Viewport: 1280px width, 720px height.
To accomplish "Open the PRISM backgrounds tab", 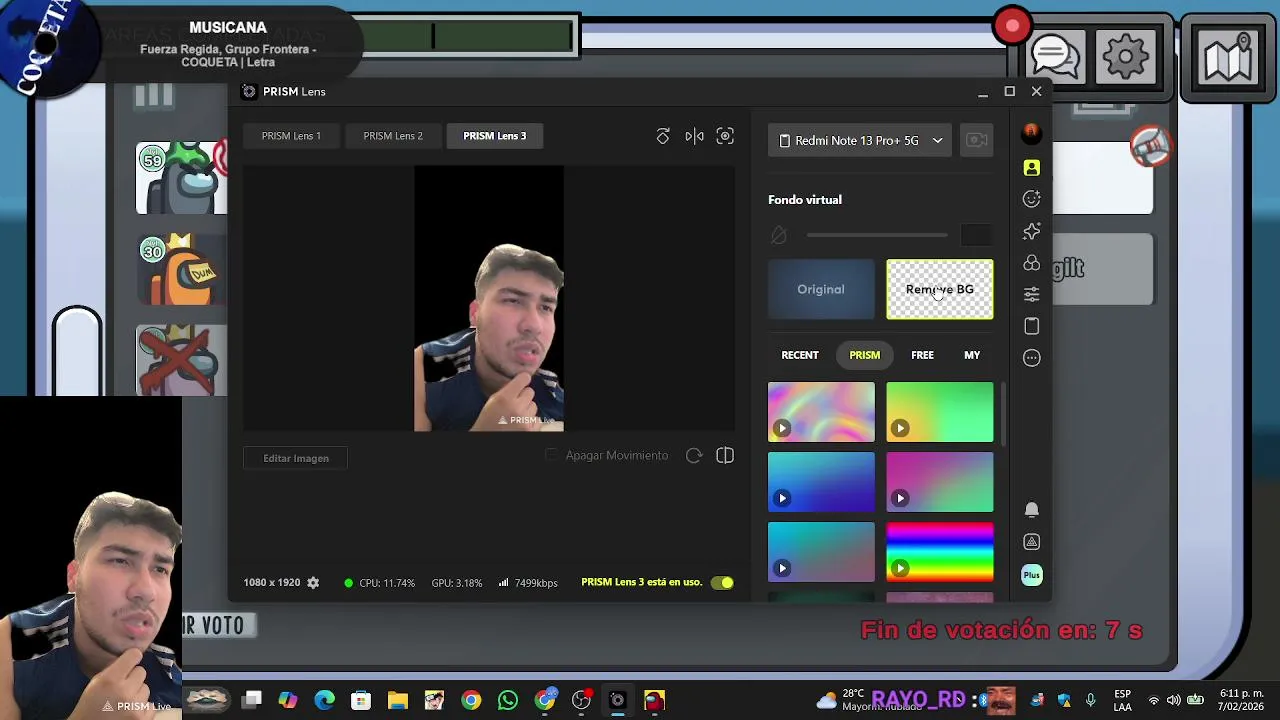I will tap(865, 355).
